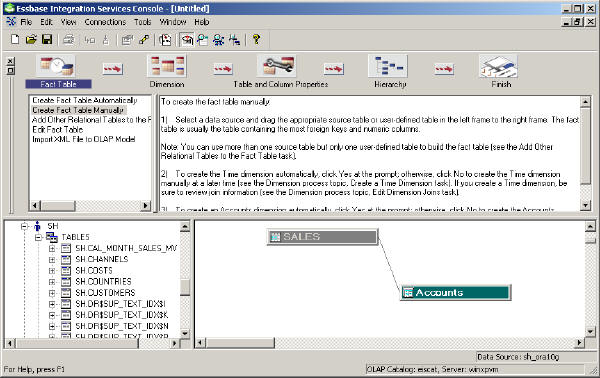Click the hierarchy tree toolbar icon
Image resolution: width=600 pixels, height=378 pixels.
234,39
